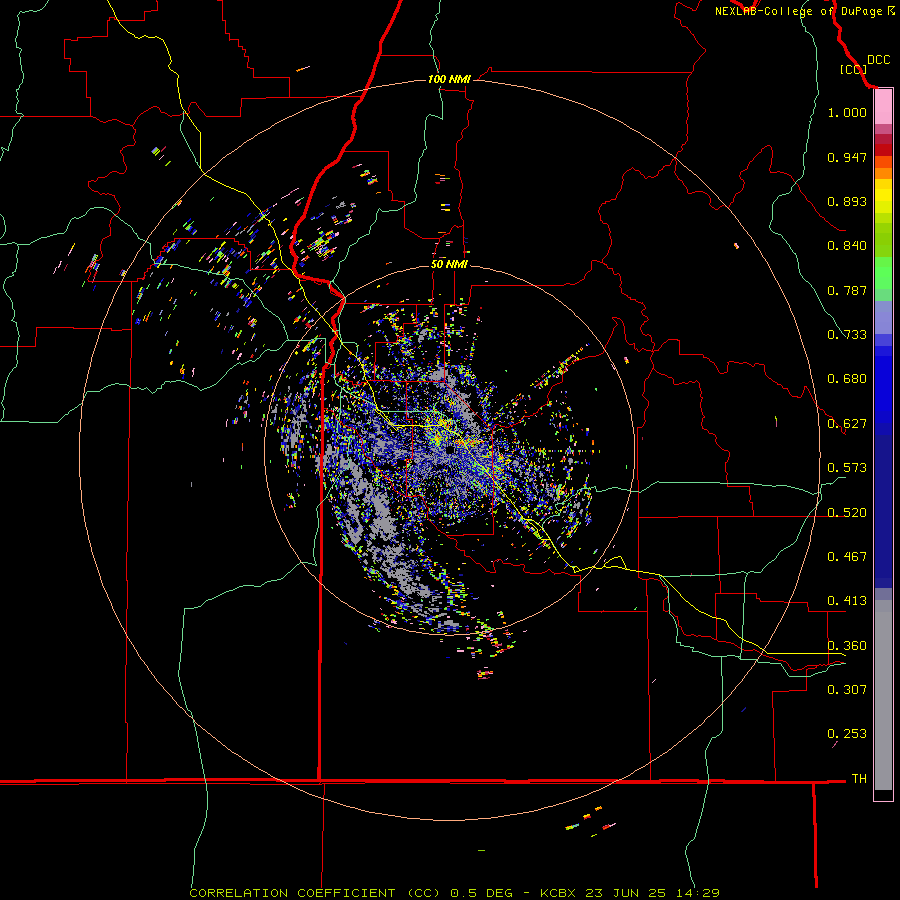Image resolution: width=900 pixels, height=900 pixels.
Task: Click the 0.467 legend value
Action: click(847, 557)
